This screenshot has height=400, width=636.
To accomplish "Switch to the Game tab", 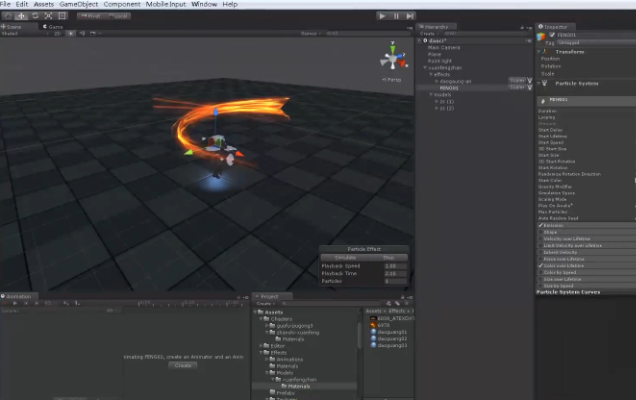I will [x=53, y=27].
